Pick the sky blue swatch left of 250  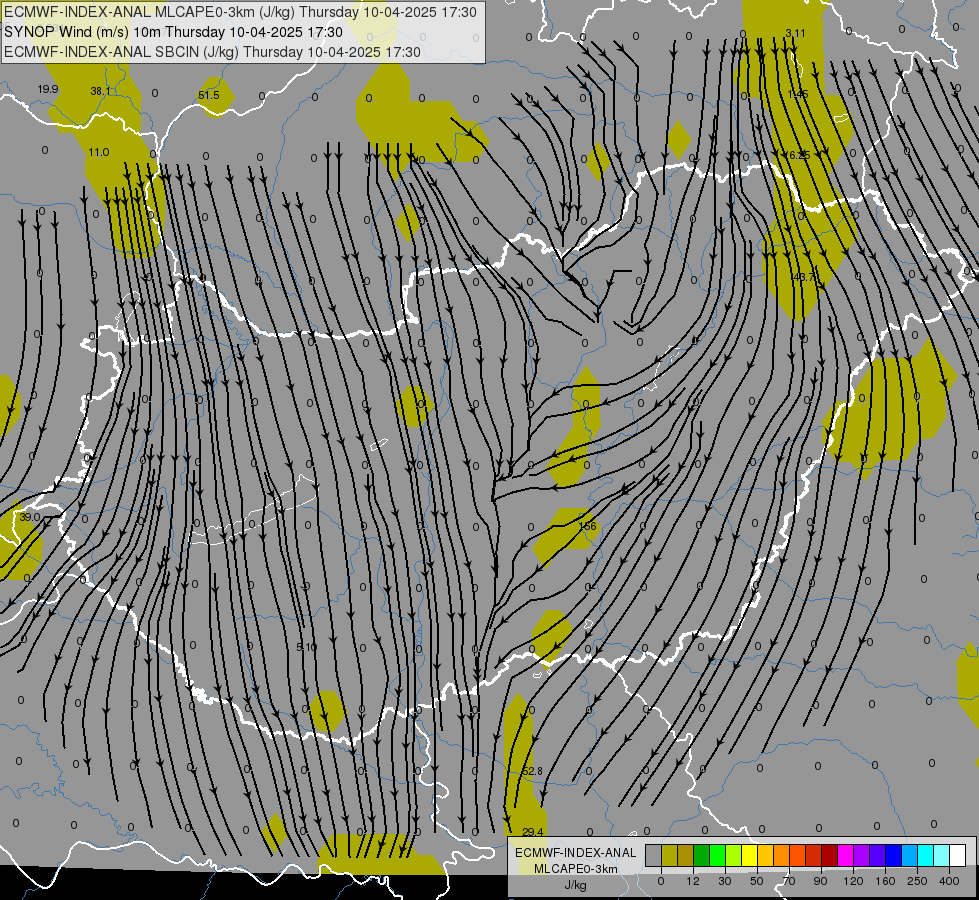pyautogui.click(x=910, y=855)
